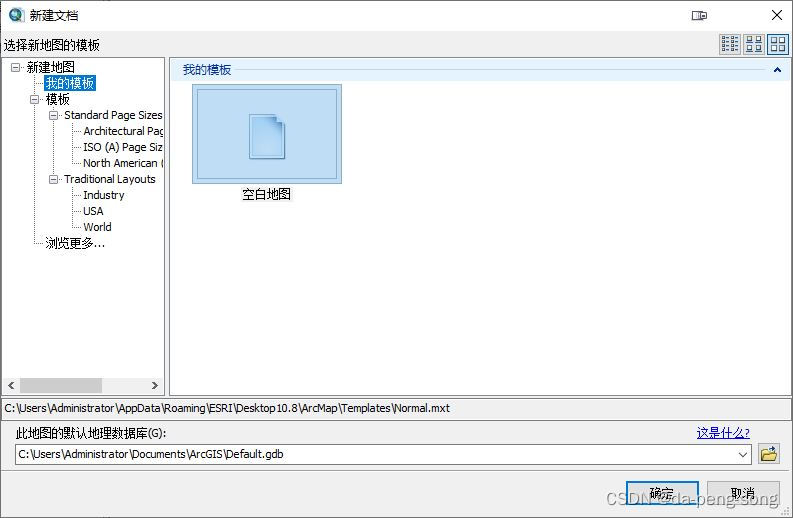
Task: Select World layout tree item
Action: [97, 227]
